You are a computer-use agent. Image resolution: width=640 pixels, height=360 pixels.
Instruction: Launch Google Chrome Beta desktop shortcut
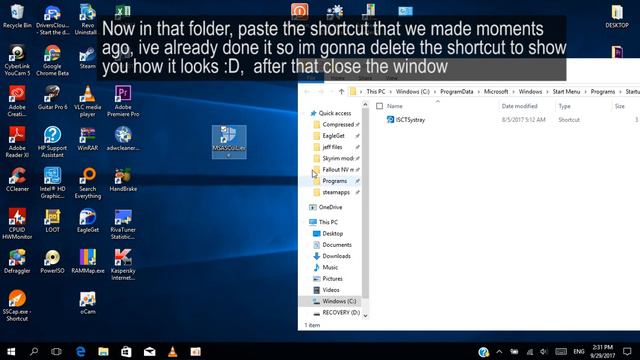coord(52,60)
